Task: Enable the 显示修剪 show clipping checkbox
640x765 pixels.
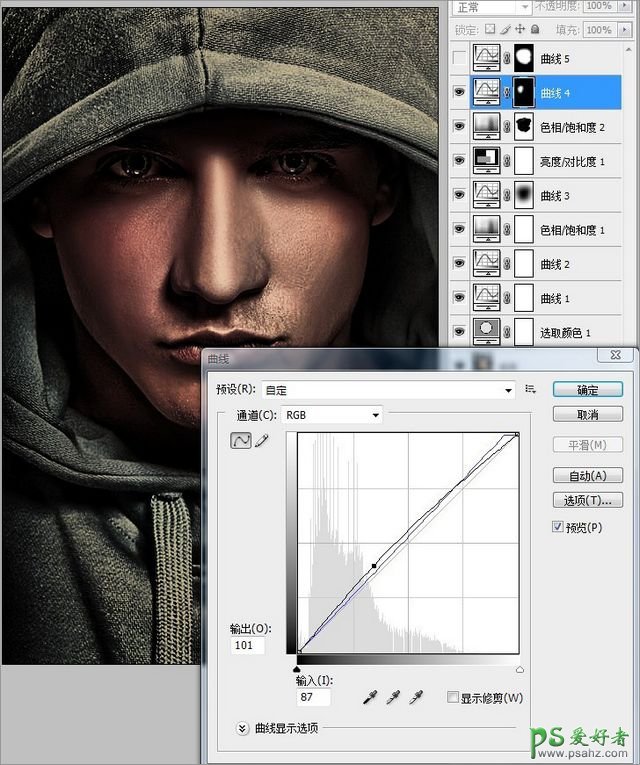Action: click(x=453, y=698)
